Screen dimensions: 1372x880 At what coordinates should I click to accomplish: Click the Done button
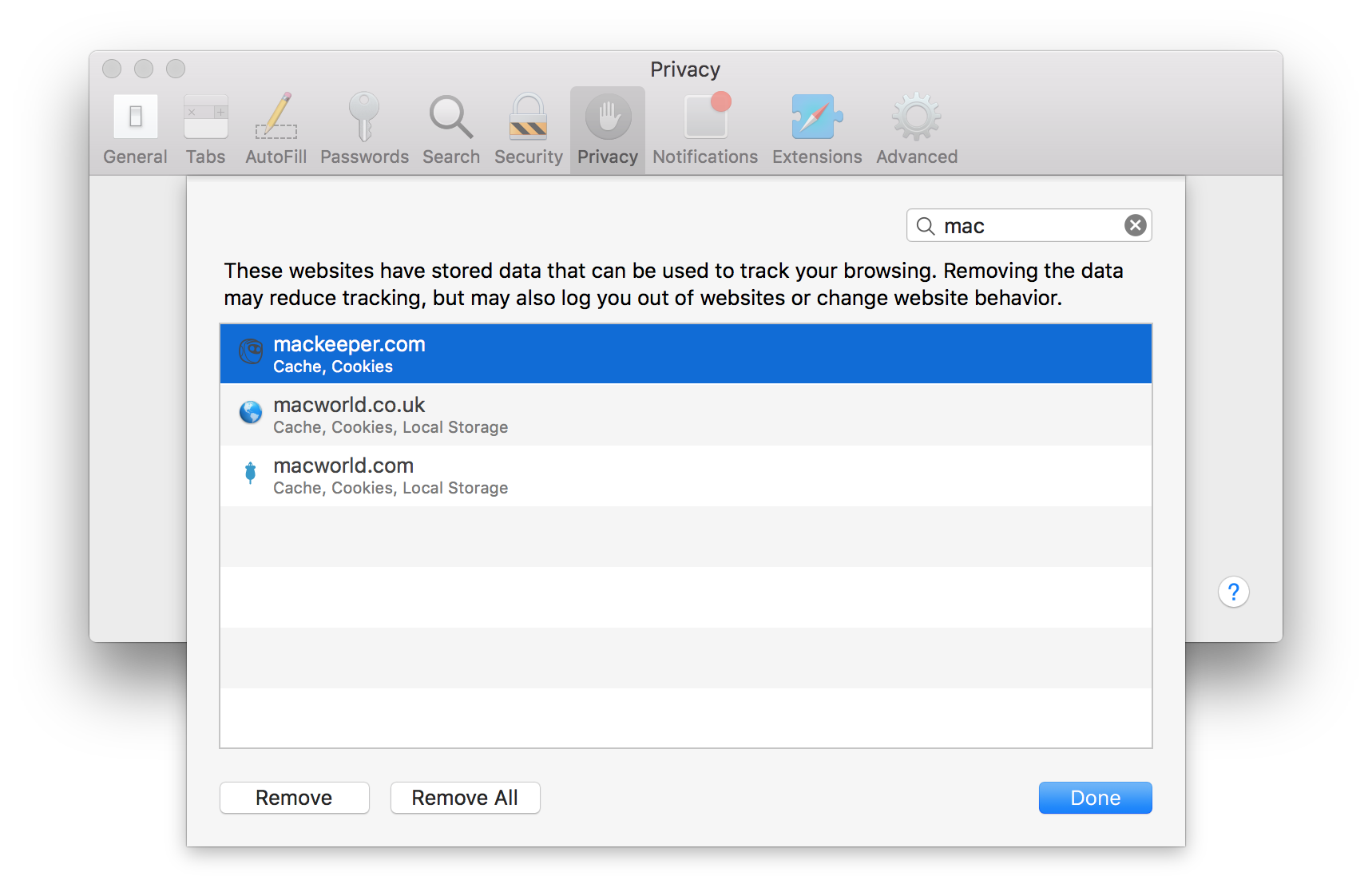[x=1095, y=798]
